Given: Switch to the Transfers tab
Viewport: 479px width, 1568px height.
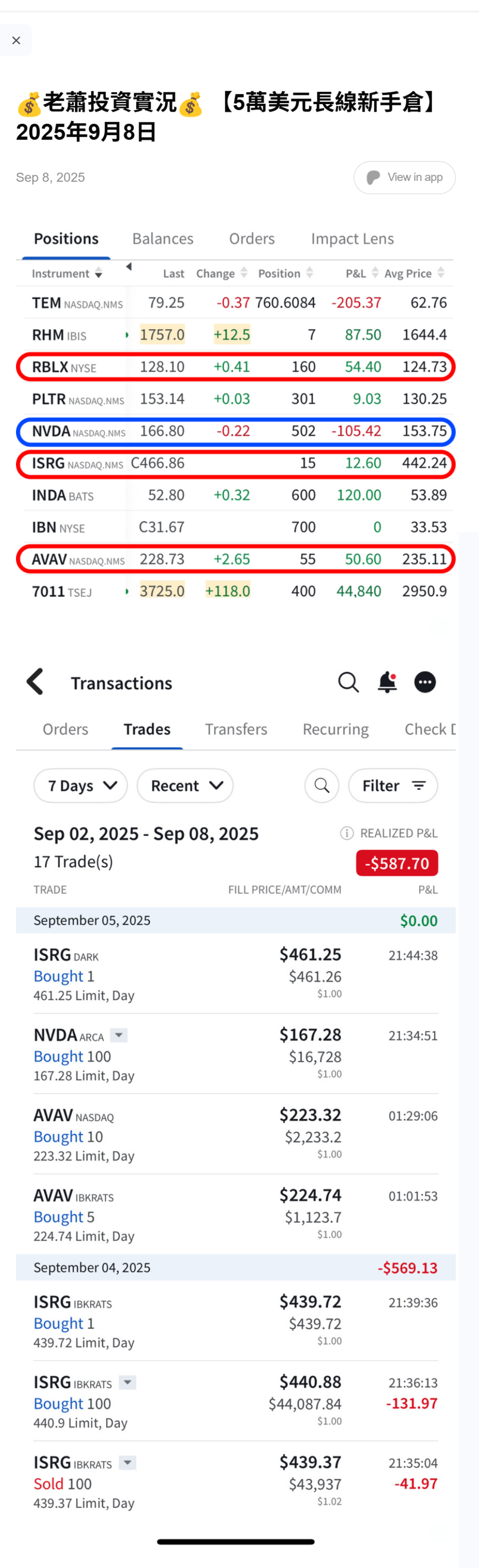Looking at the screenshot, I should click(236, 729).
